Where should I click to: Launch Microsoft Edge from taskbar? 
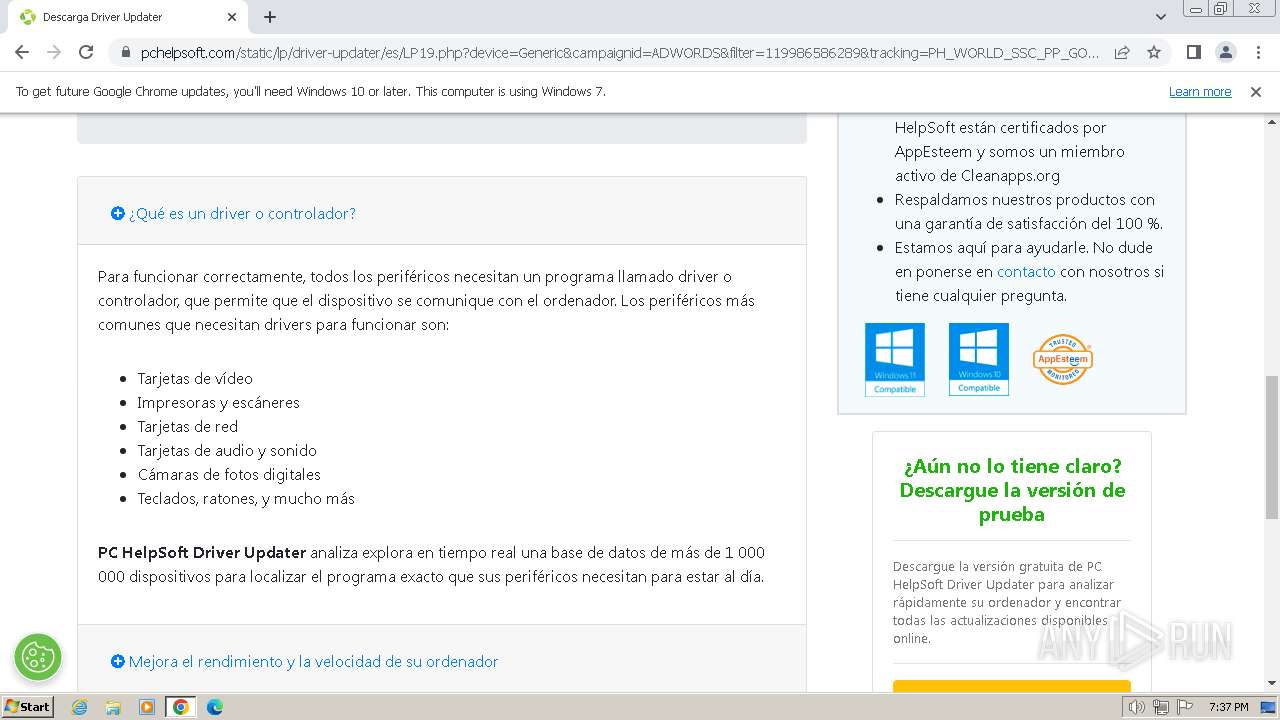pyautogui.click(x=215, y=707)
